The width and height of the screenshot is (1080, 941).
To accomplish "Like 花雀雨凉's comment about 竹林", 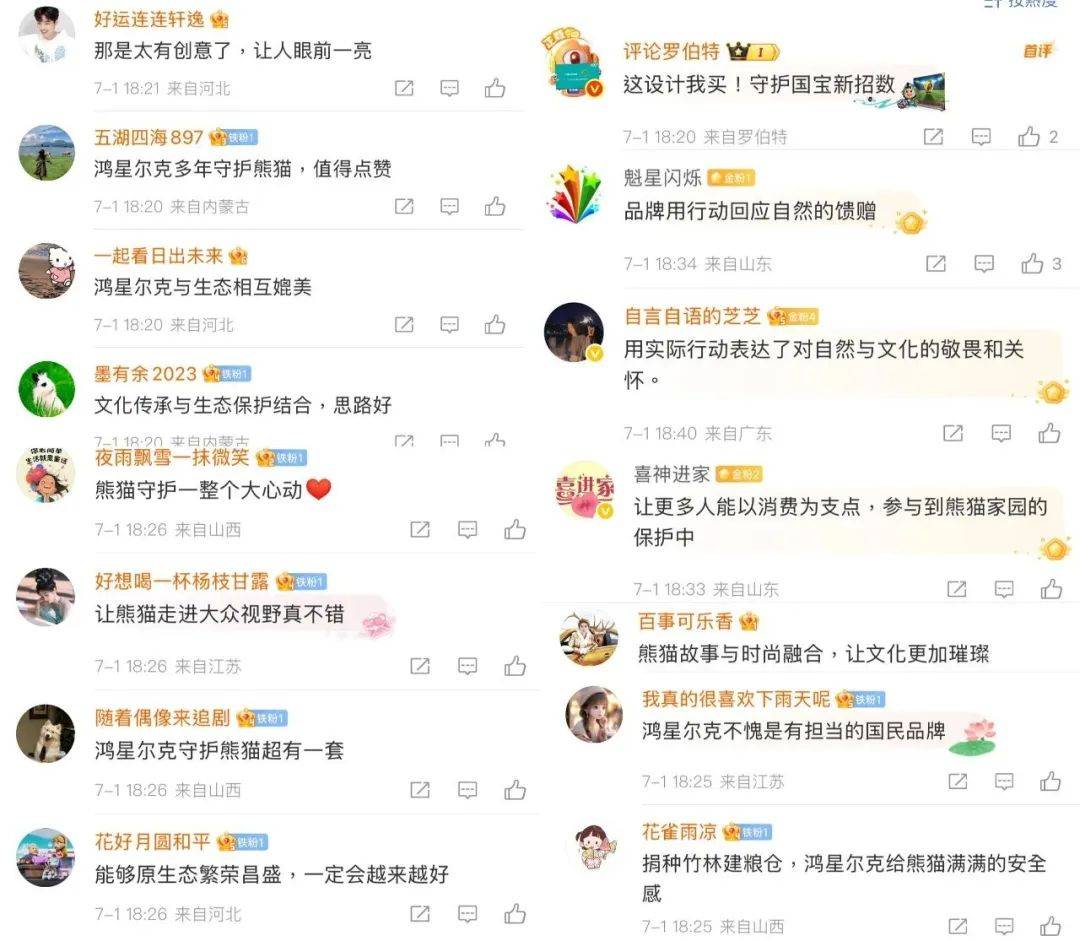I will click(1050, 926).
